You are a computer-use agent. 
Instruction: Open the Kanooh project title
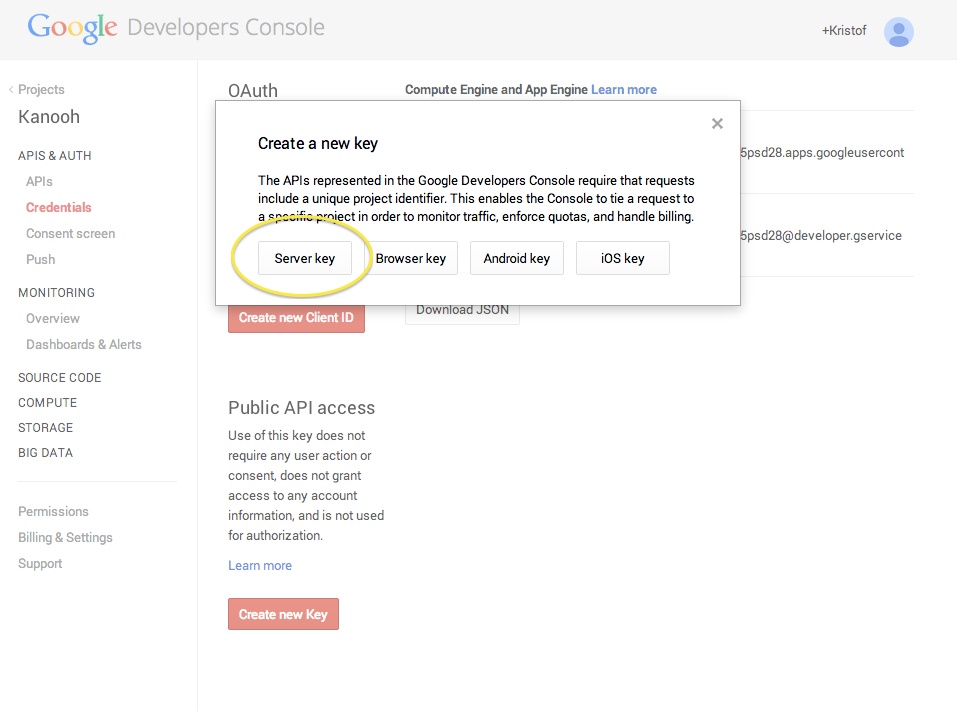pyautogui.click(x=49, y=117)
